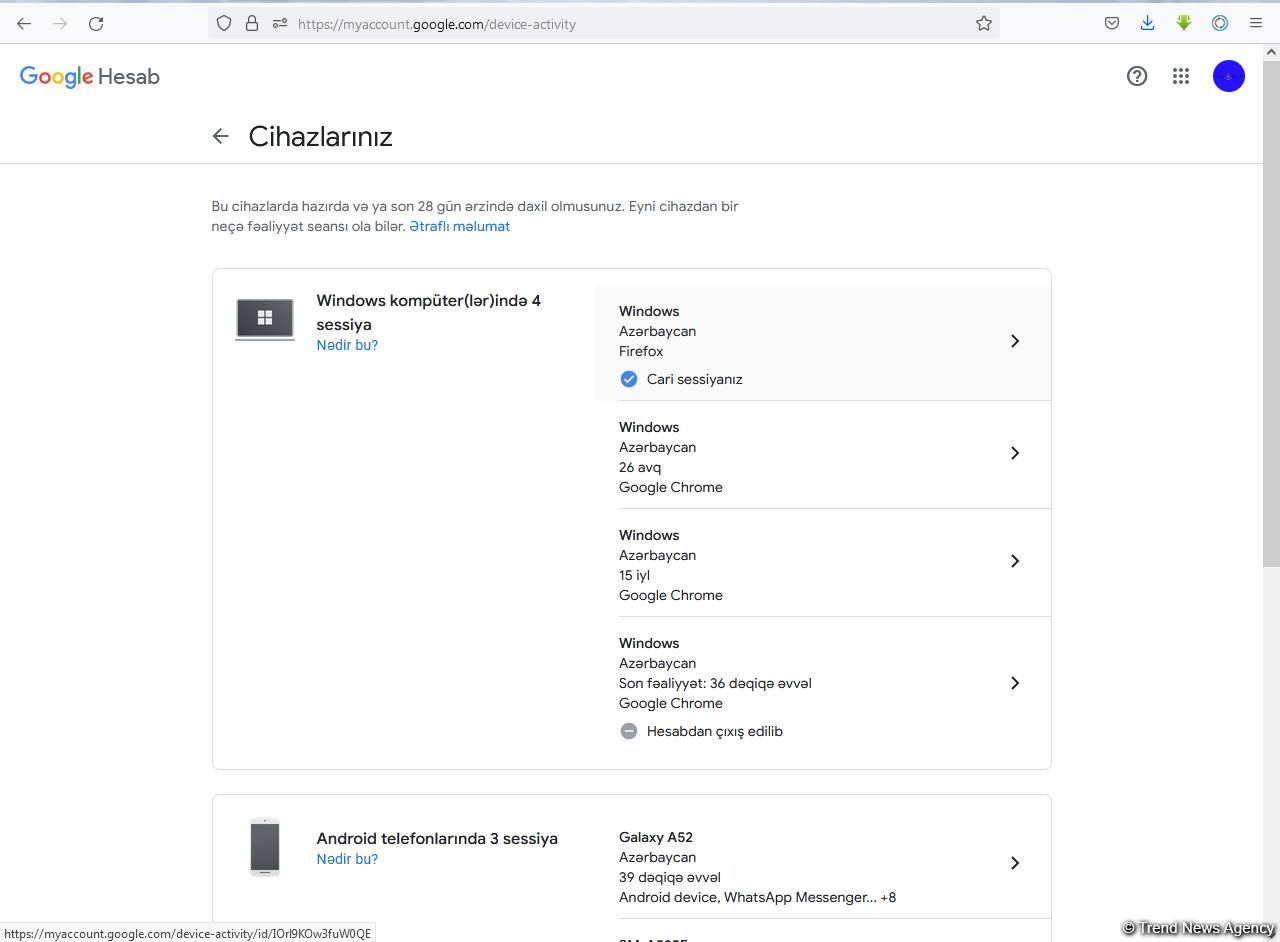Go back with the browser back arrow
The height and width of the screenshot is (942, 1280).
24,23
